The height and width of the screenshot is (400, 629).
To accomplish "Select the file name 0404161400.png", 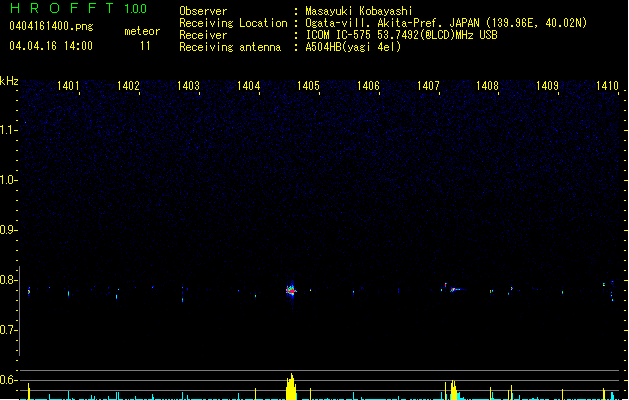I will coord(51,26).
